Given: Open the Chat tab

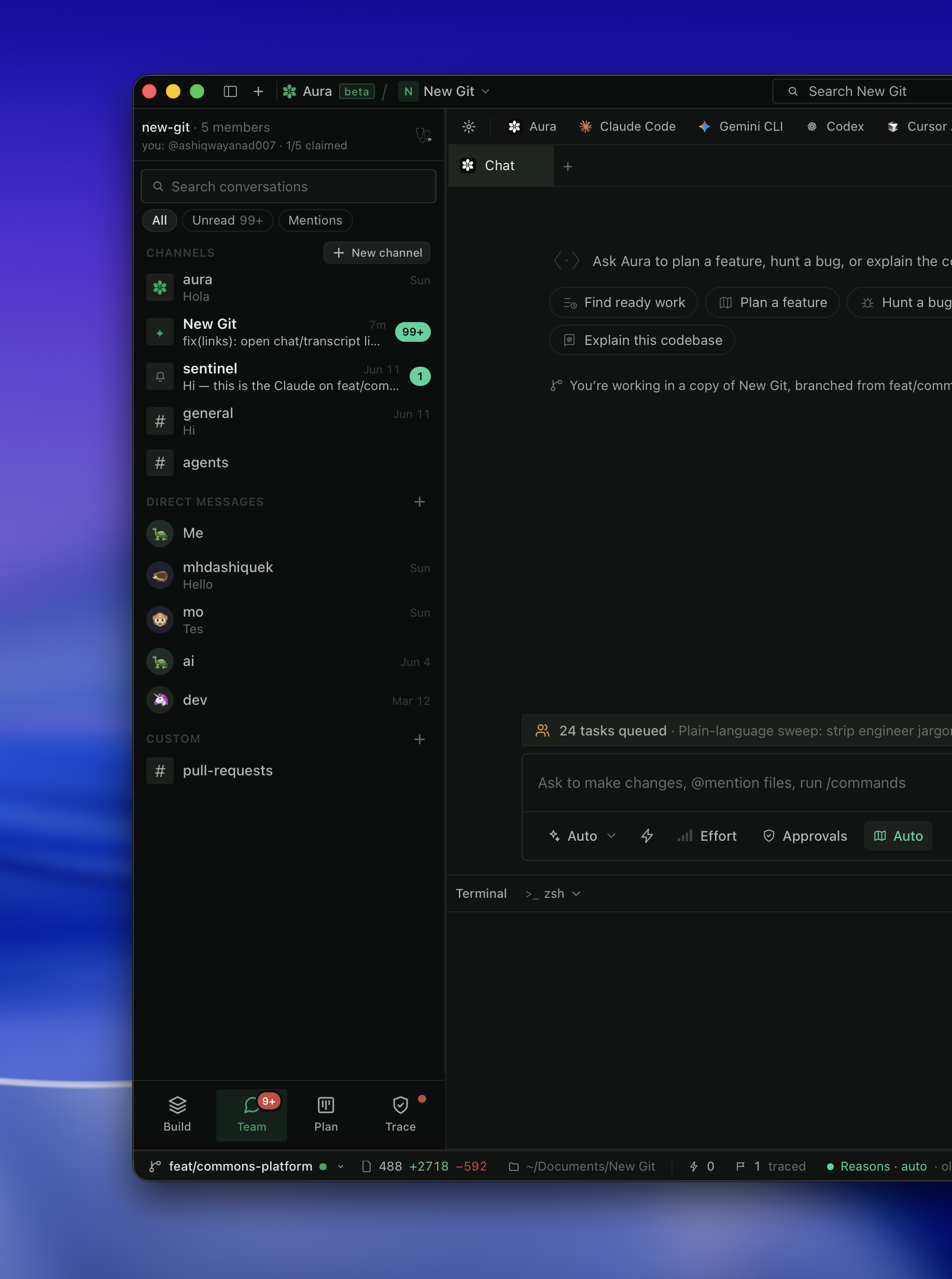Looking at the screenshot, I should pyautogui.click(x=500, y=166).
